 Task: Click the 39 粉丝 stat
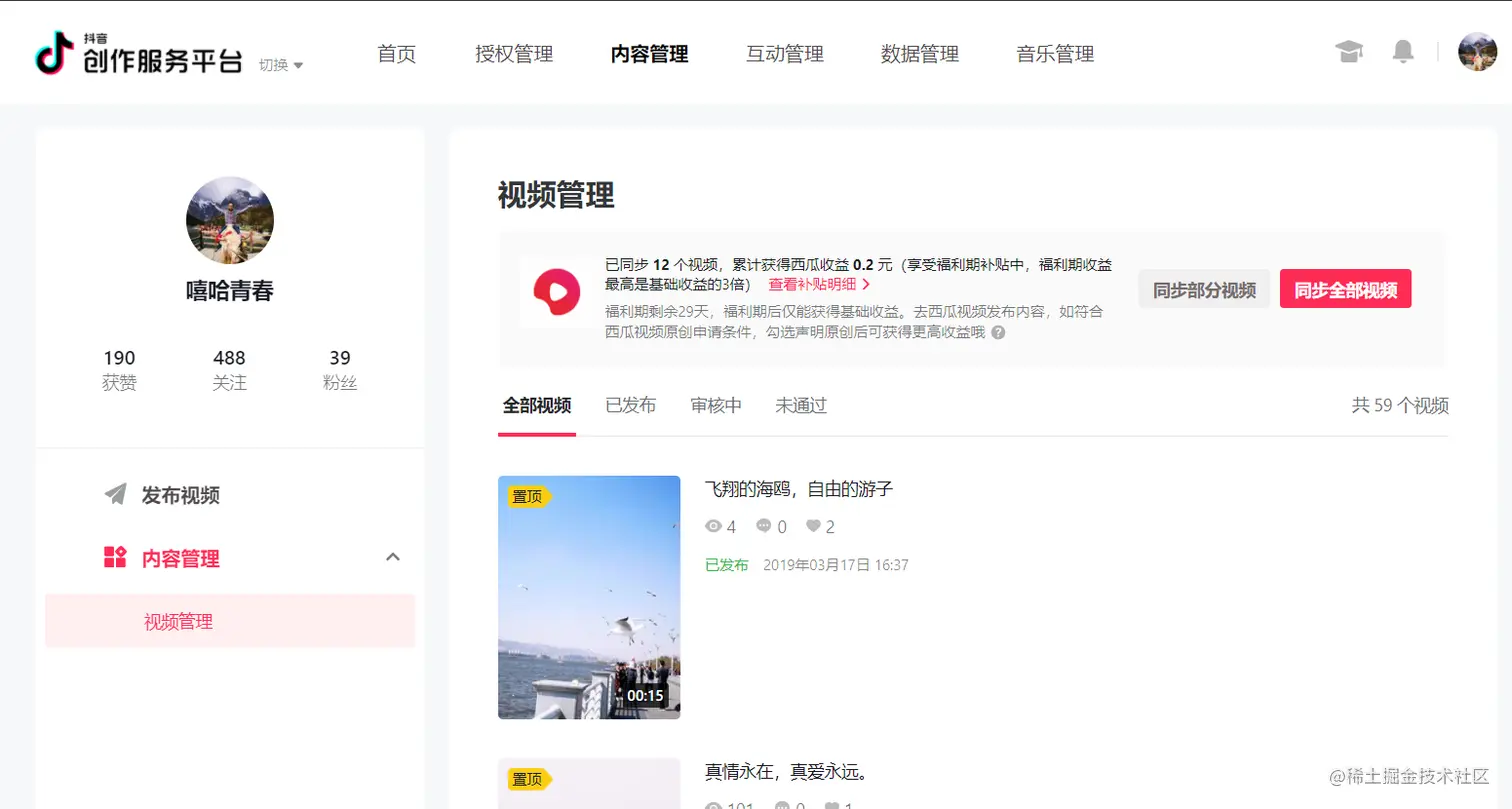coord(340,370)
